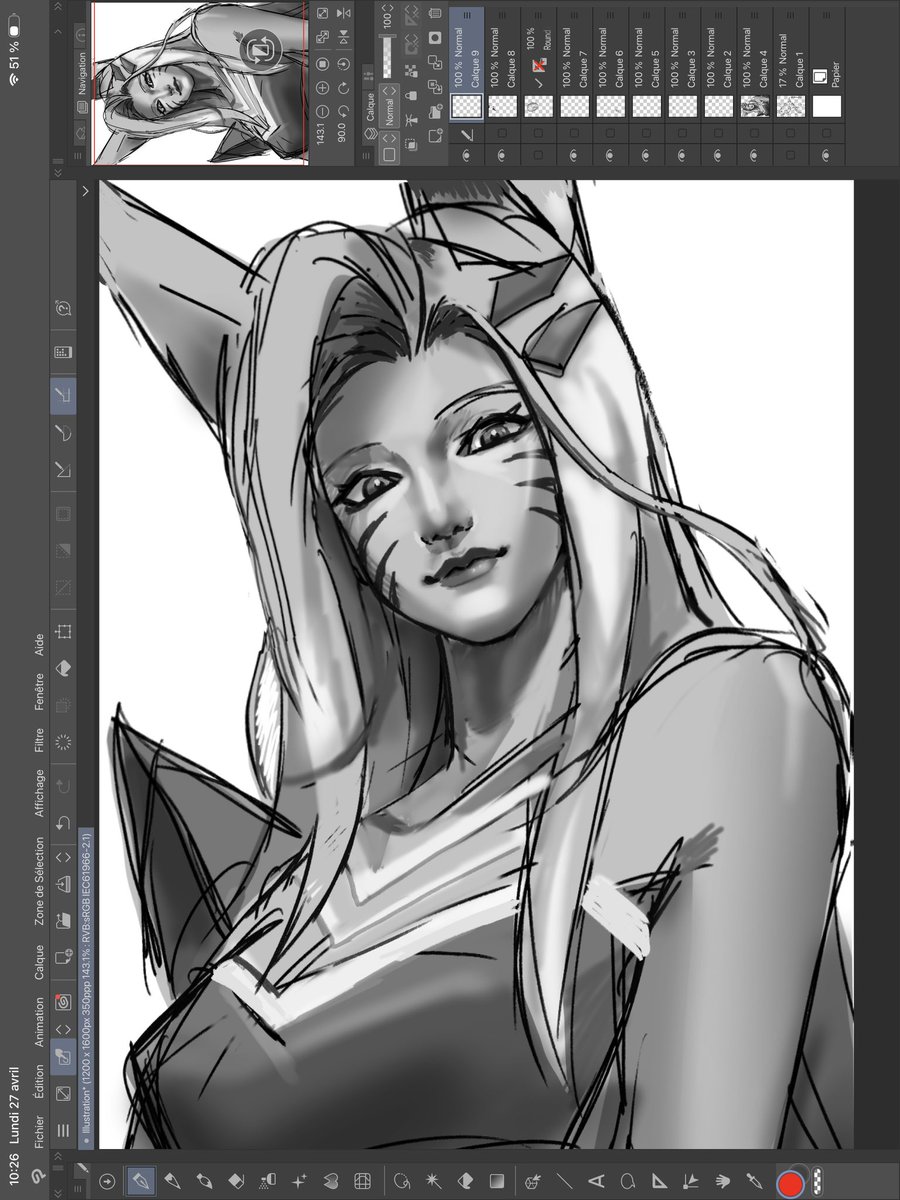Viewport: 900px width, 1200px height.
Task: Click the calculator-like icon in command bar
Action: tap(62, 352)
